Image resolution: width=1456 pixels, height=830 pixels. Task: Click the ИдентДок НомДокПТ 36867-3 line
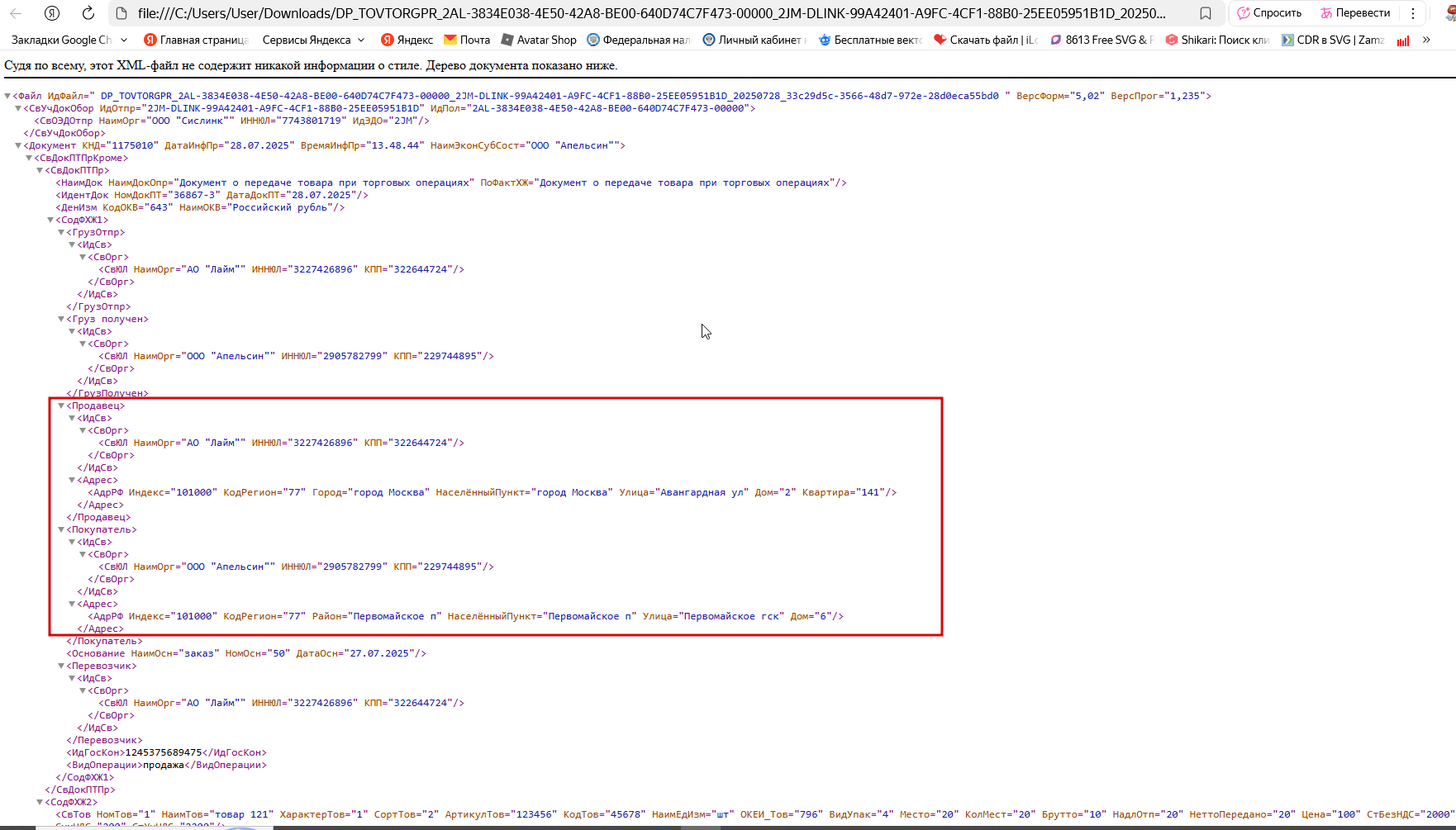(x=212, y=195)
